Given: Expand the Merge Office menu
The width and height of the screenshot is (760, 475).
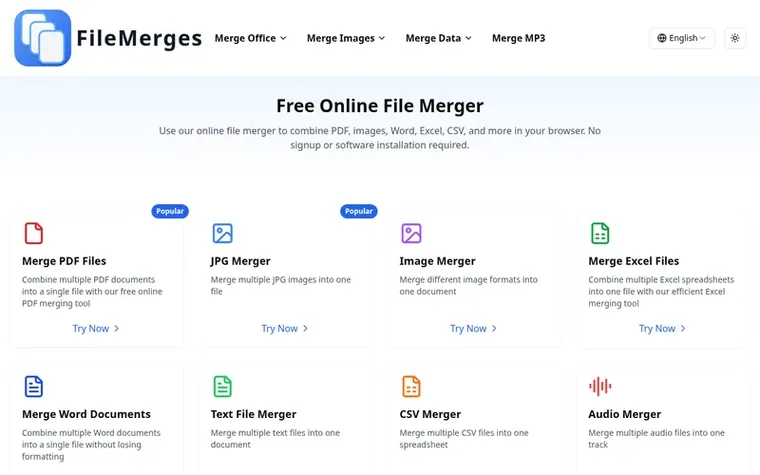Looking at the screenshot, I should pyautogui.click(x=251, y=38).
